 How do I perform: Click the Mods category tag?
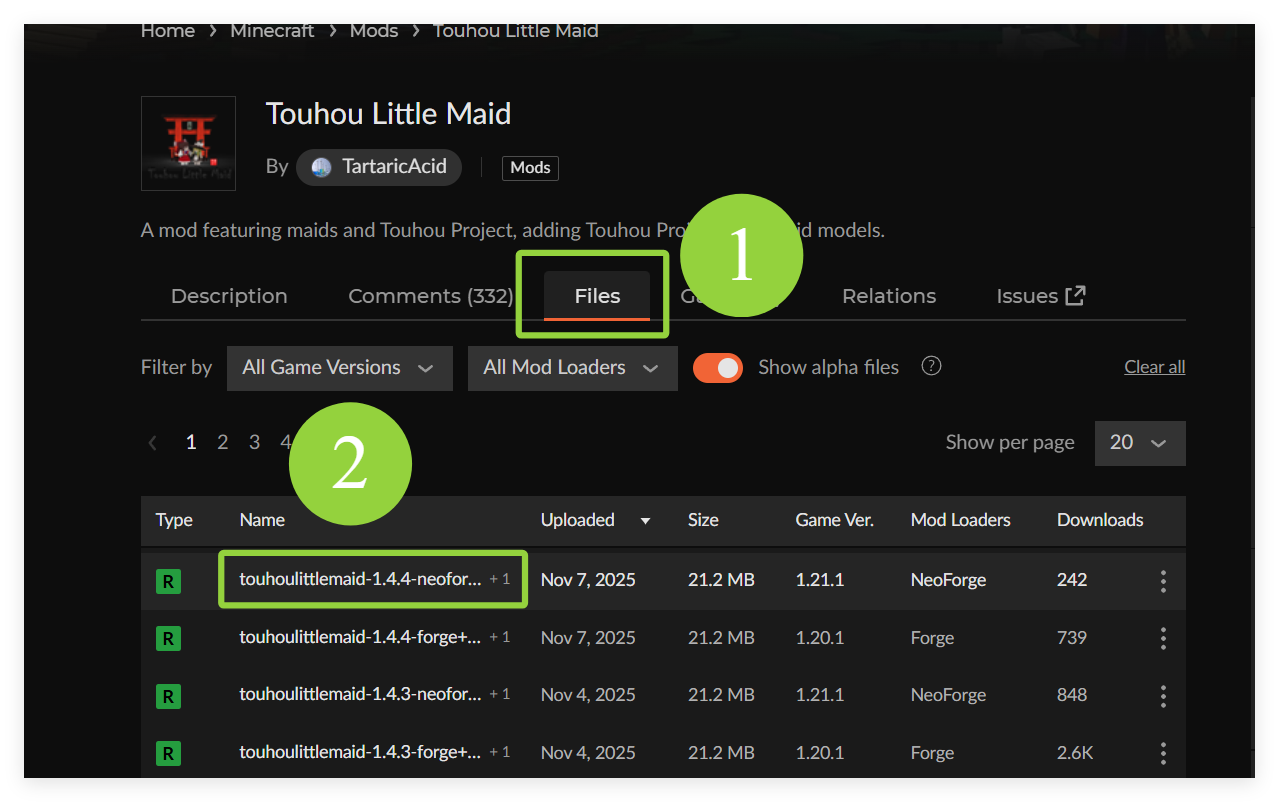(530, 168)
